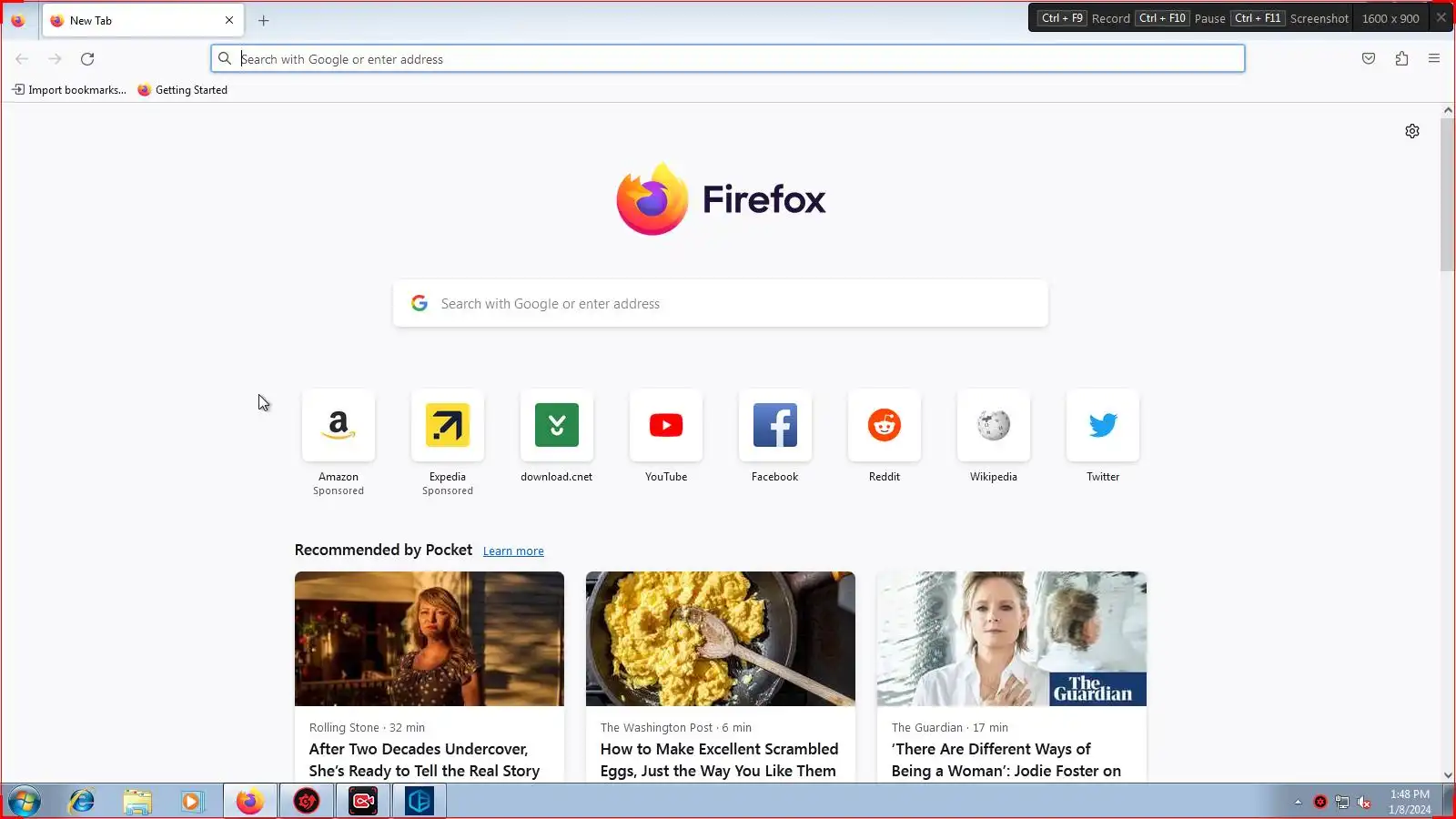Close the screen recorder bar
The image size is (1456, 819).
[1441, 17]
